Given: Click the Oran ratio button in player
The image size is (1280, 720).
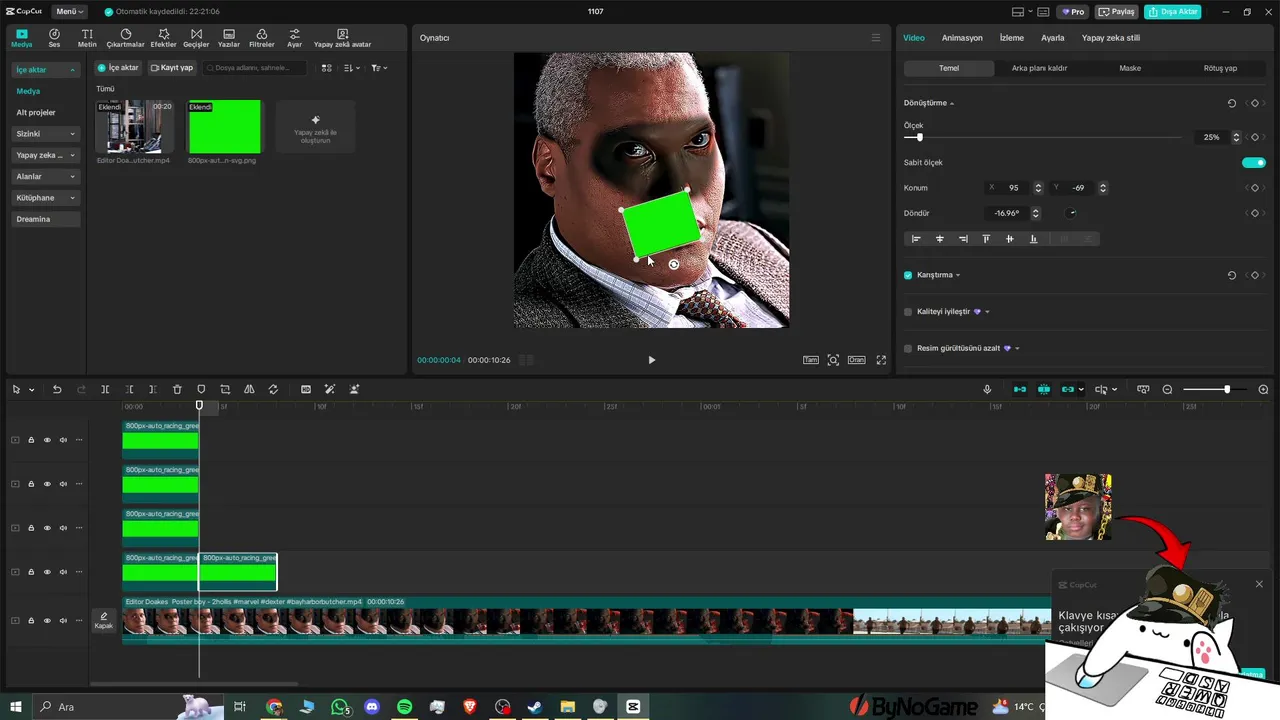Looking at the screenshot, I should pos(856,360).
